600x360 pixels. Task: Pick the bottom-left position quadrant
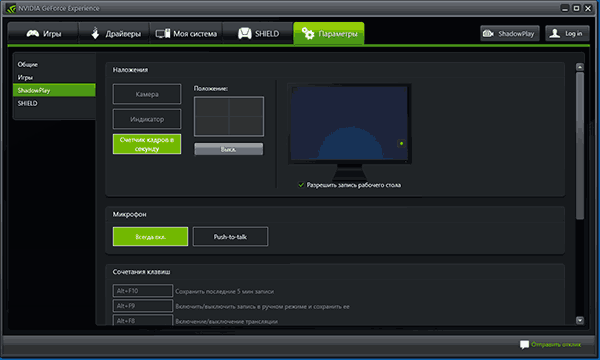(212, 125)
